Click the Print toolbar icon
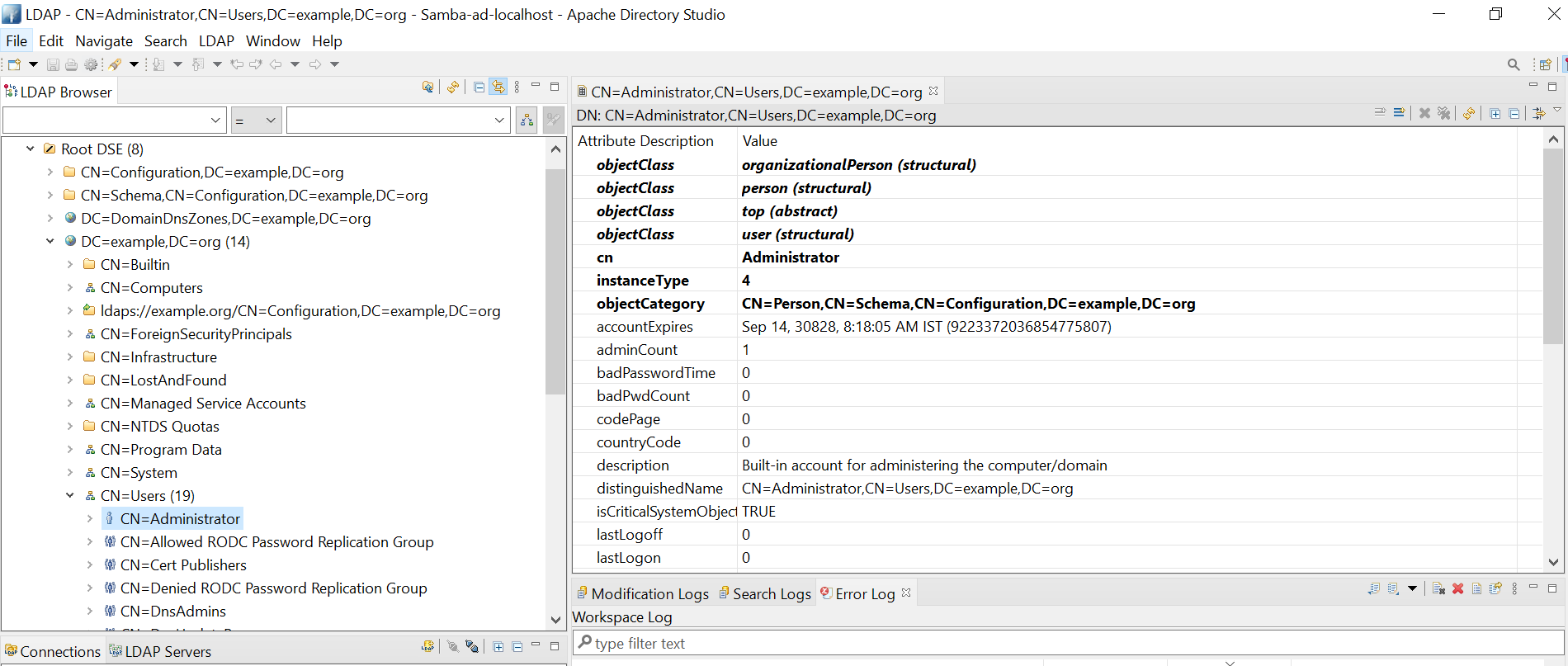 click(x=72, y=64)
